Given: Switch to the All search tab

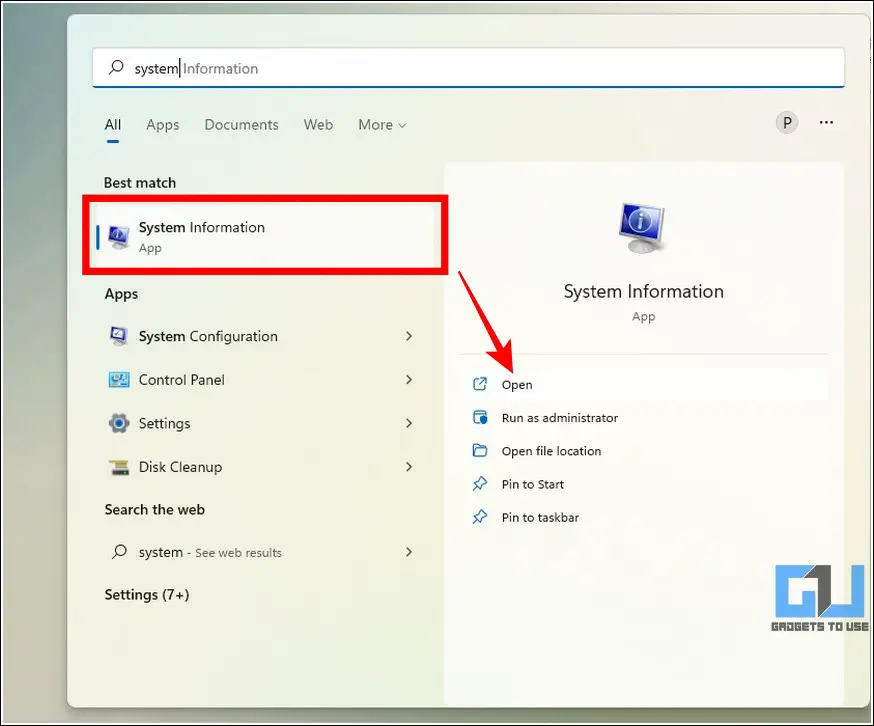Looking at the screenshot, I should 113,125.
